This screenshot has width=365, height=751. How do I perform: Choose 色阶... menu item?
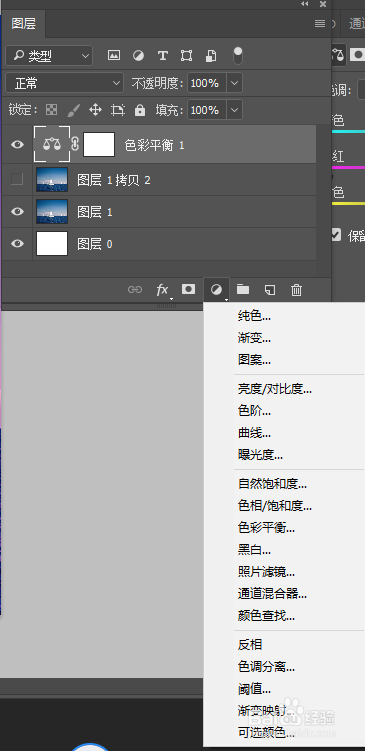[x=255, y=411]
